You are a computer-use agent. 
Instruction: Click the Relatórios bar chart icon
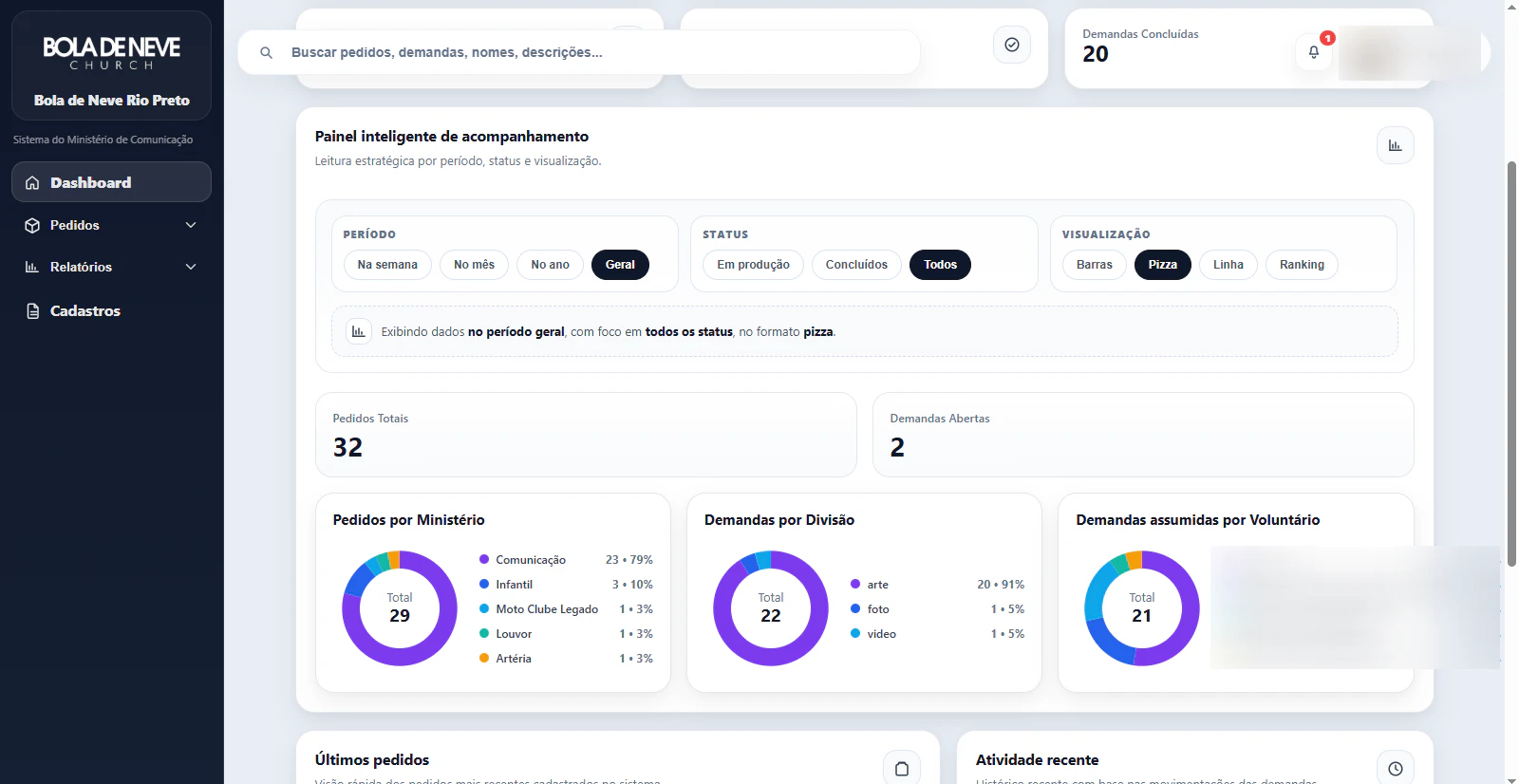[x=32, y=267]
